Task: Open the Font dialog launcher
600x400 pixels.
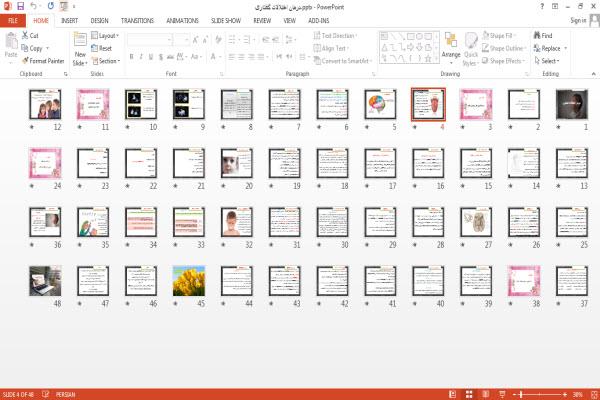Action: pyautogui.click(x=221, y=74)
